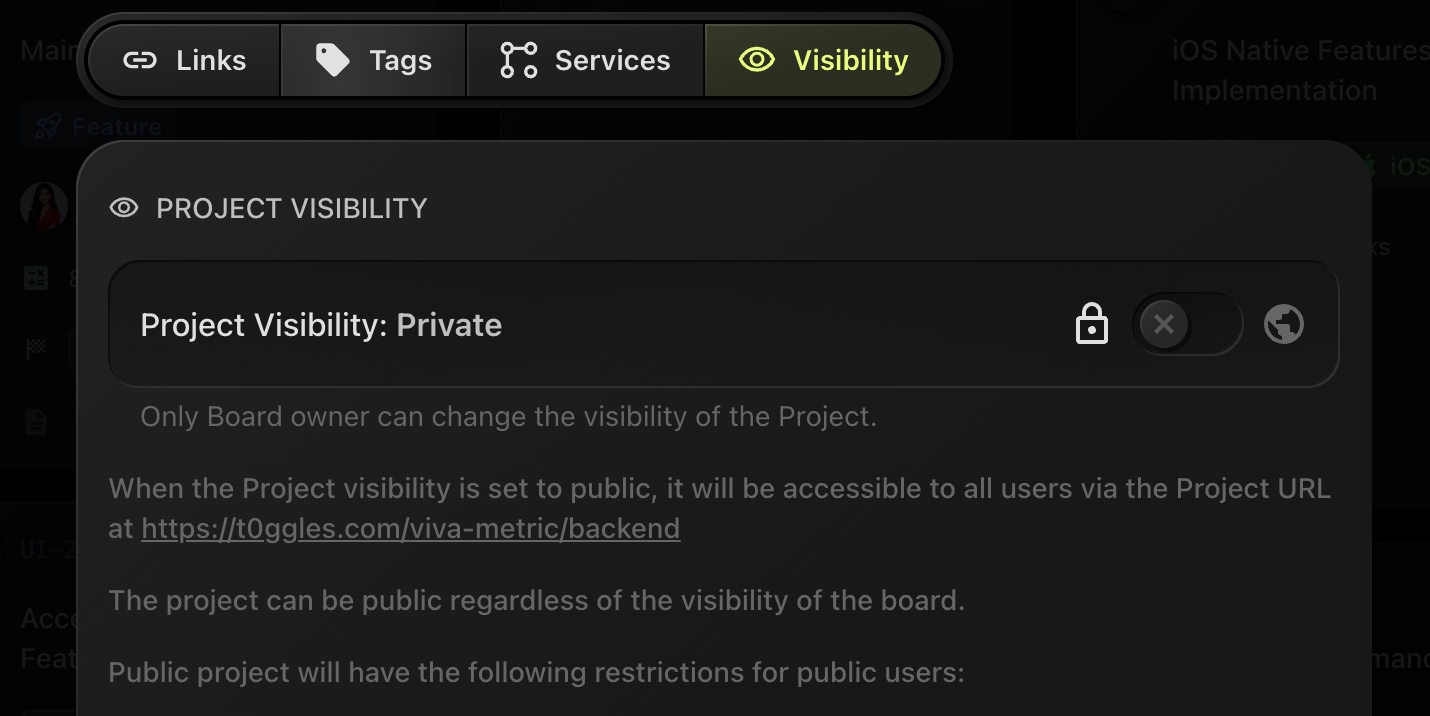Click the assignee avatar photo

(x=43, y=206)
